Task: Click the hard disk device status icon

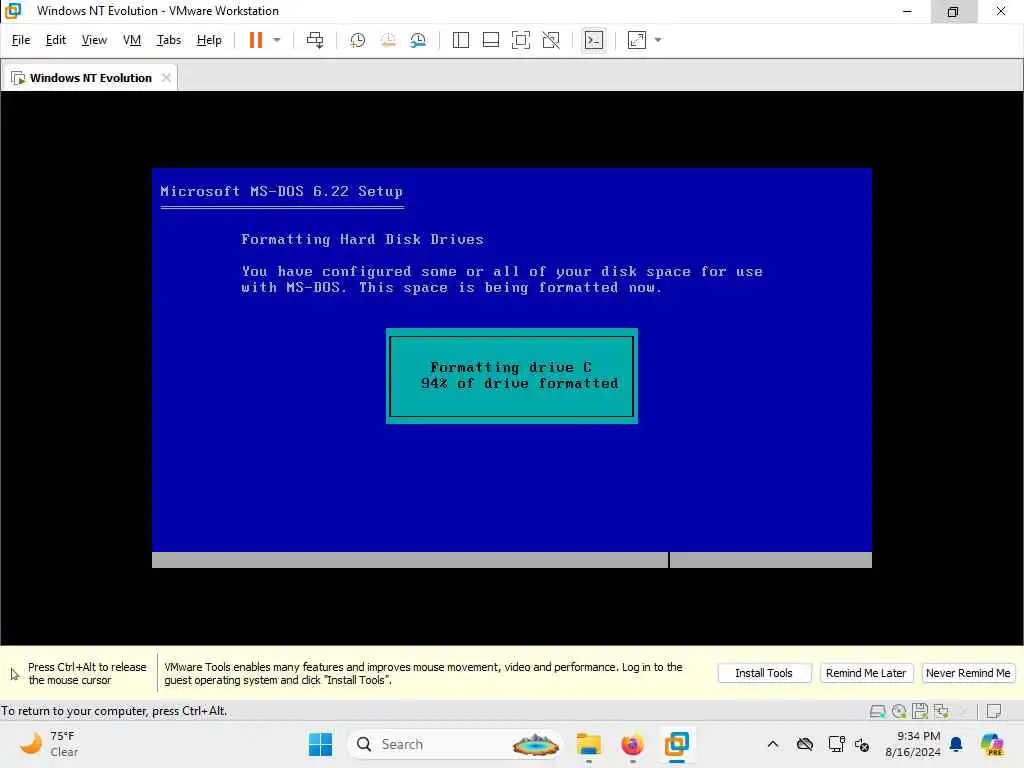Action: [878, 711]
